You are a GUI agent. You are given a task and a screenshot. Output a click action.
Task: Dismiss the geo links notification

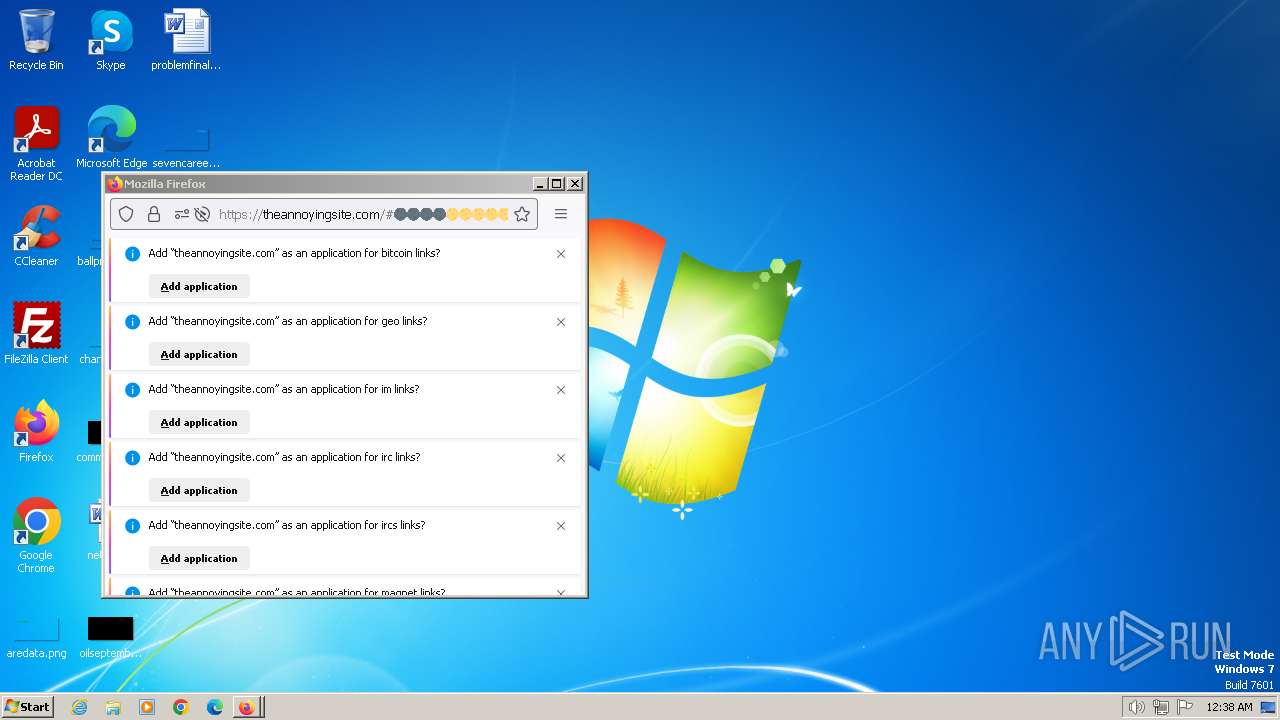point(561,322)
